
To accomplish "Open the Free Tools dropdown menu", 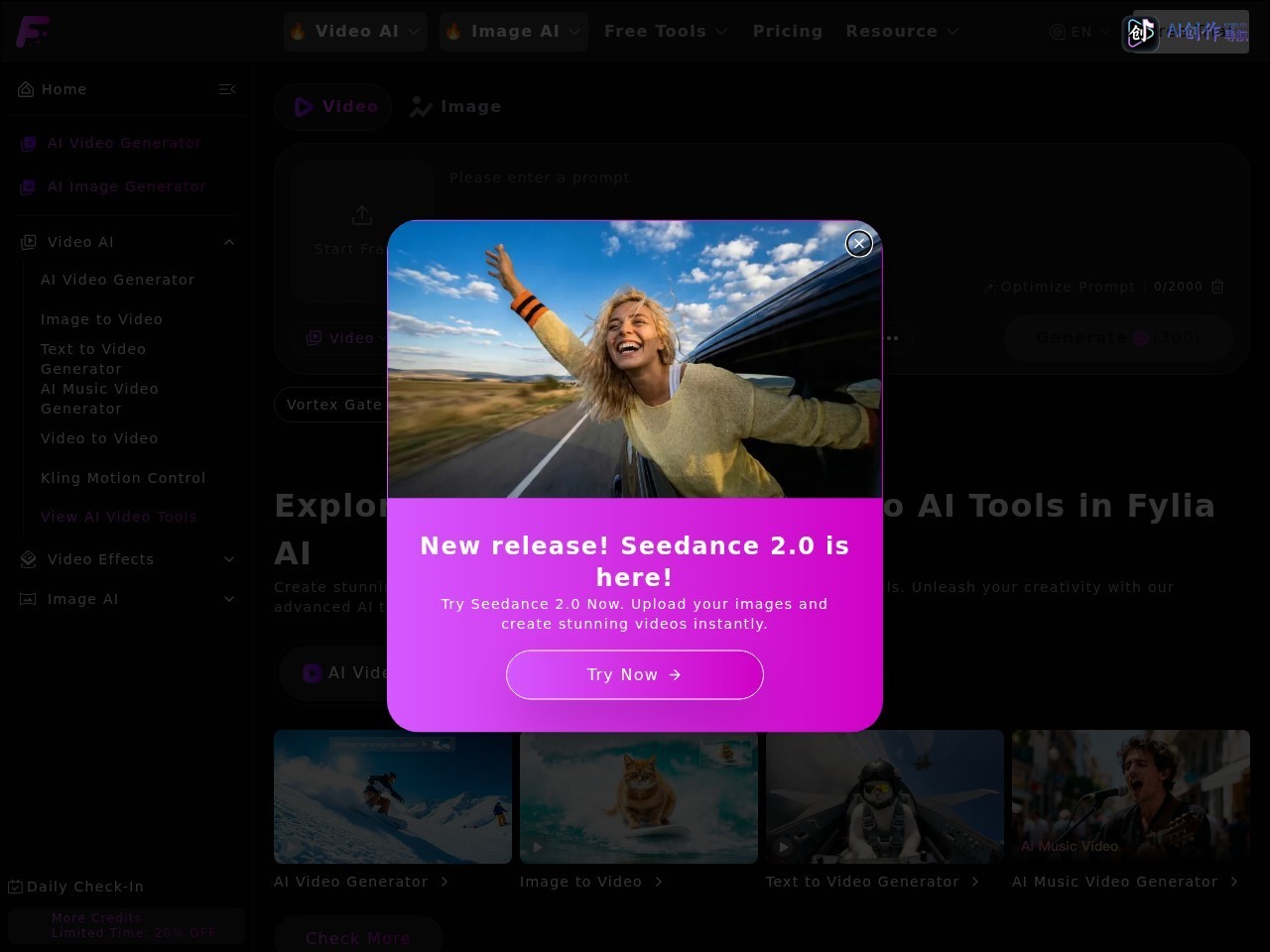I will 666,32.
